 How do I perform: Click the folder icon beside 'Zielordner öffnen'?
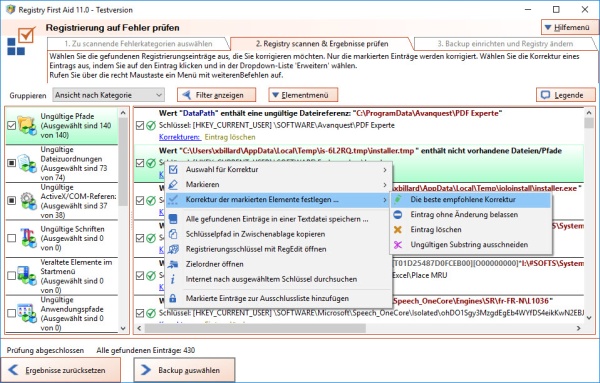[x=173, y=264]
